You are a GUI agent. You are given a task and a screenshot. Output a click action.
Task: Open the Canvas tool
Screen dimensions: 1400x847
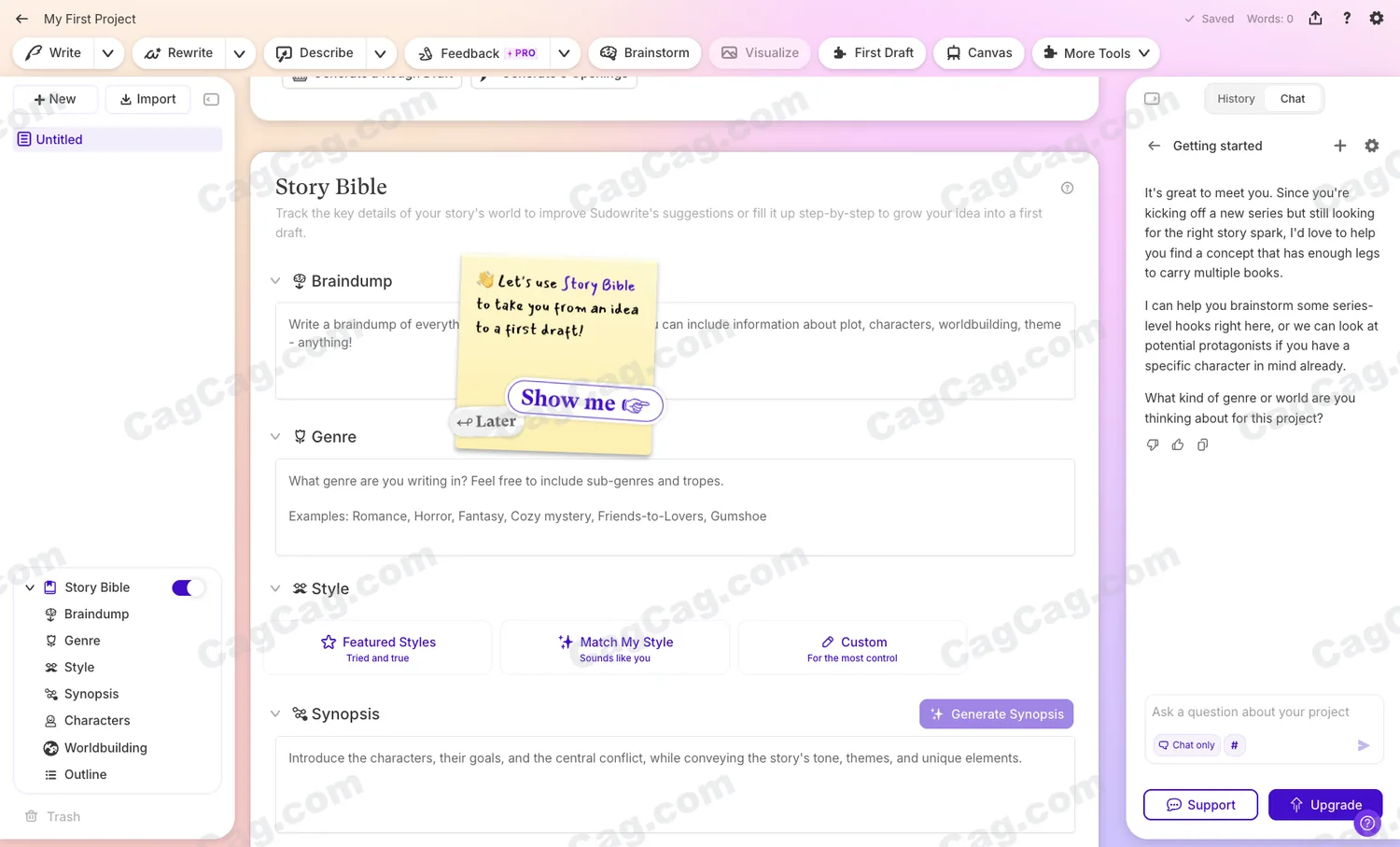pos(979,53)
